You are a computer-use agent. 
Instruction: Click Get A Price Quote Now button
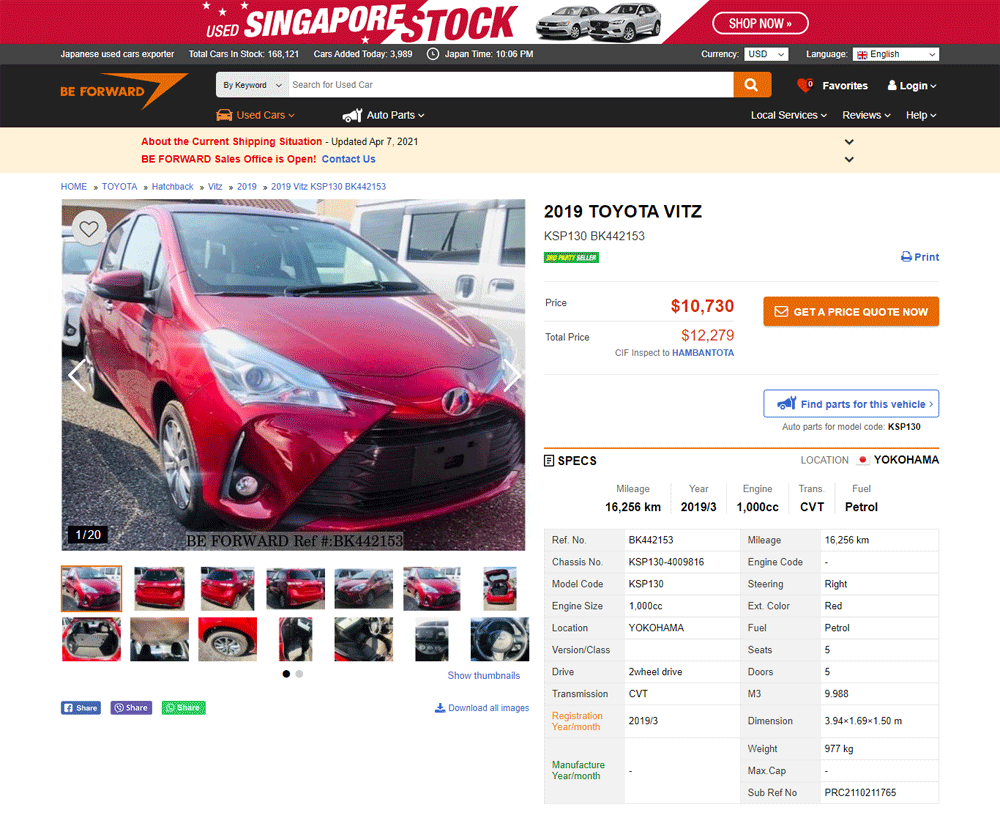851,312
